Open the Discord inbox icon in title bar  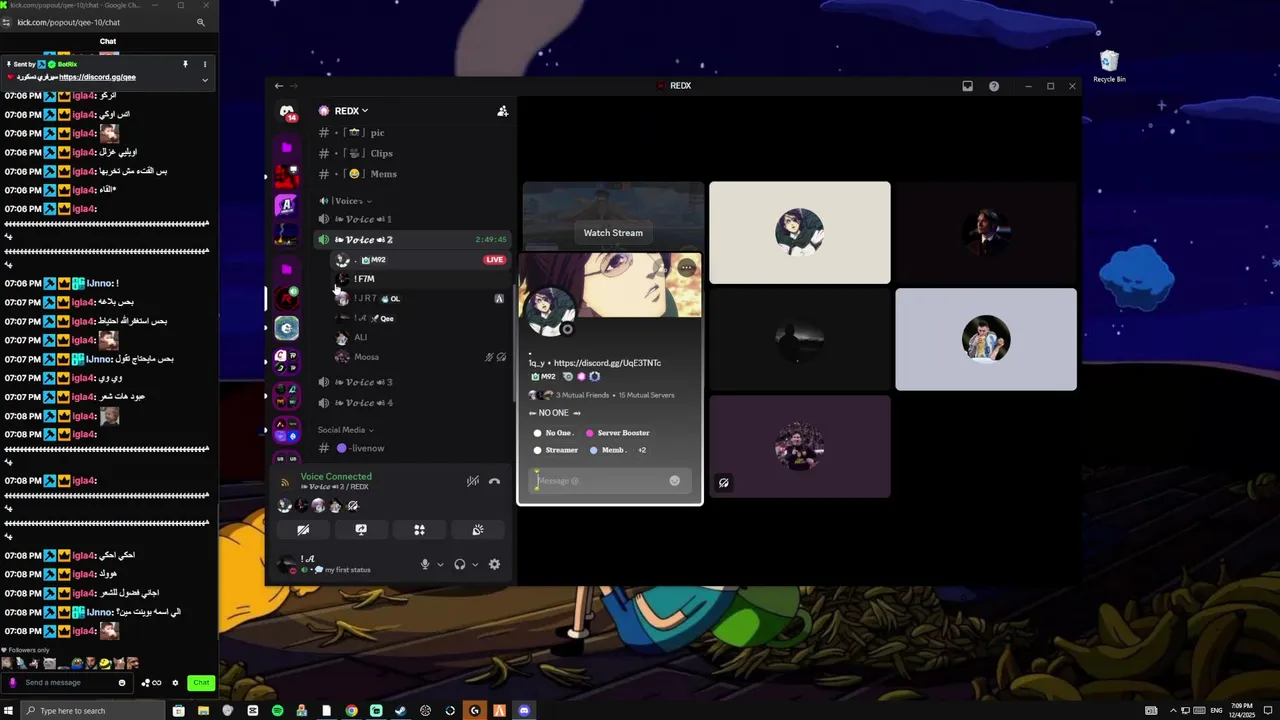tap(967, 86)
